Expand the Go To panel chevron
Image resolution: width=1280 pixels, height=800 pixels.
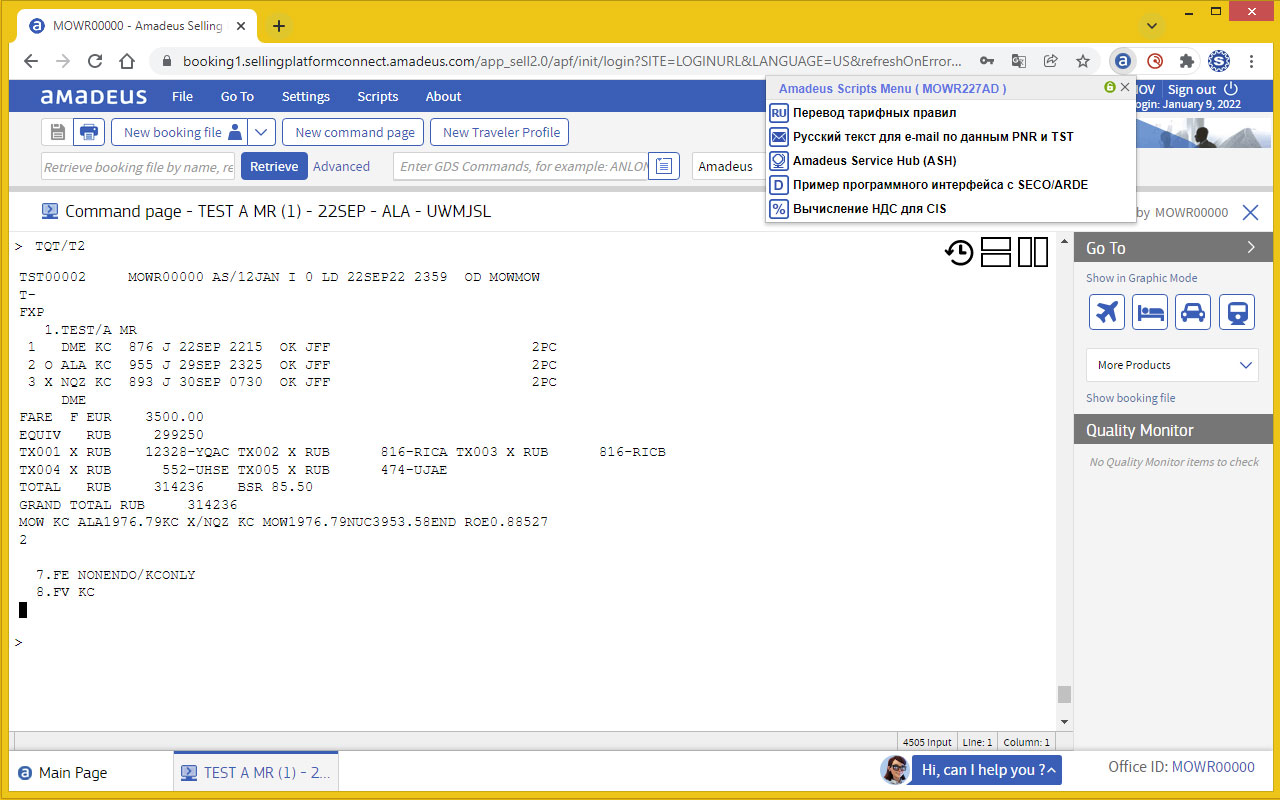coord(1252,248)
